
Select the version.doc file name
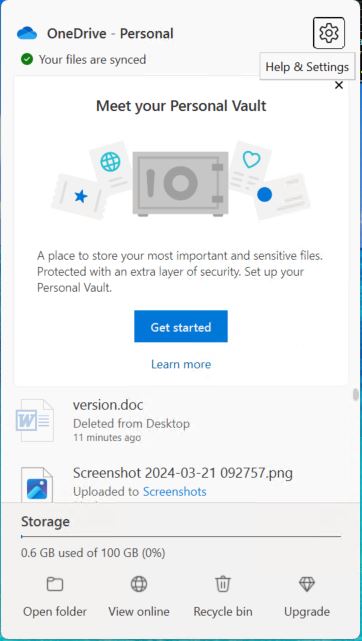point(108,405)
